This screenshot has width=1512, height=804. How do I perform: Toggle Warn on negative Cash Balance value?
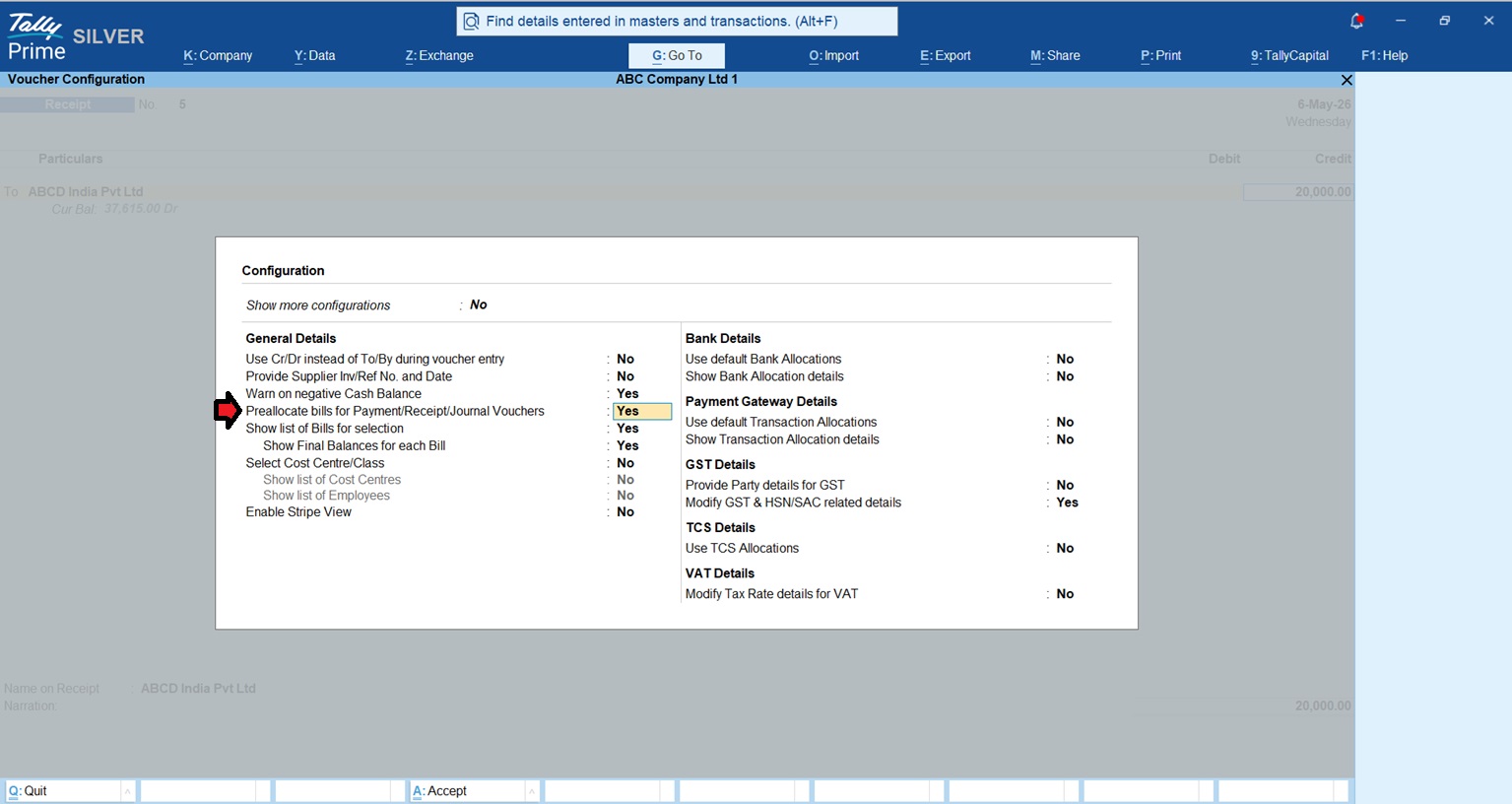(x=627, y=393)
